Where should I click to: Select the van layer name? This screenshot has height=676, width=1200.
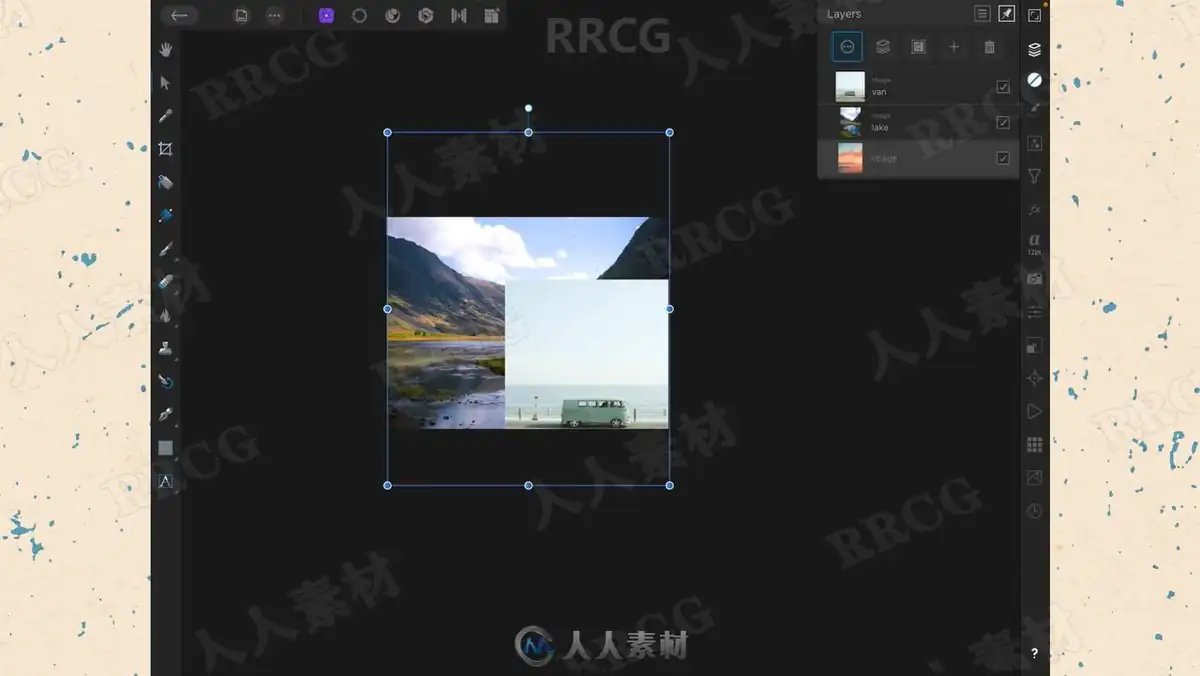point(879,92)
